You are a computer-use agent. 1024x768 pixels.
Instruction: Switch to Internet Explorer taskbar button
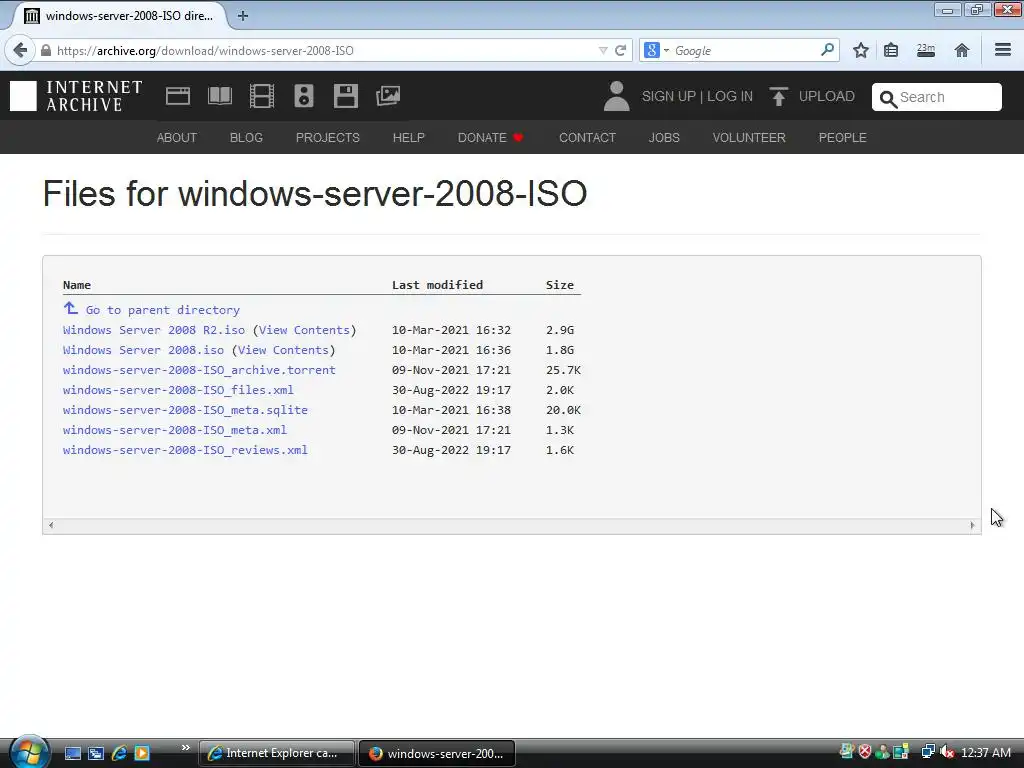(x=277, y=753)
